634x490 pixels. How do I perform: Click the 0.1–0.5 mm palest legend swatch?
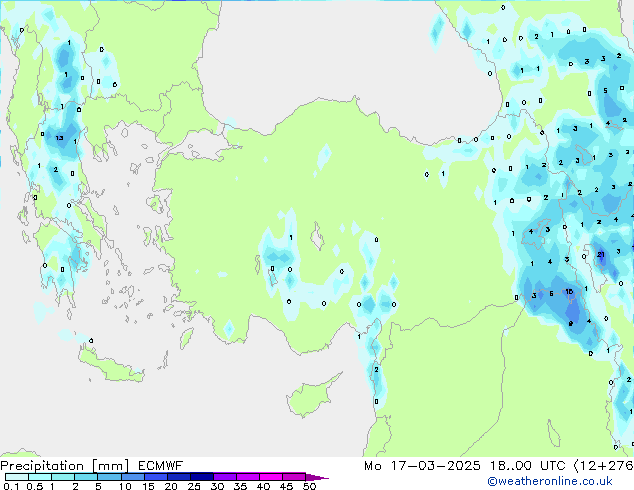[x=17, y=477]
